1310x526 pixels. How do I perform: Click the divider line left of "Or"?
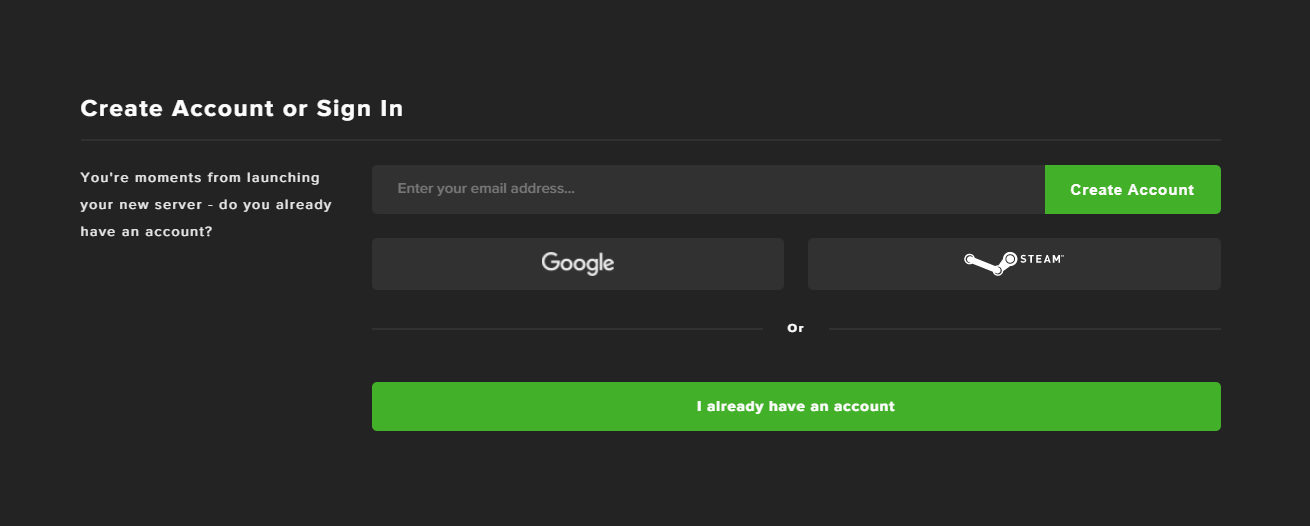coord(567,329)
